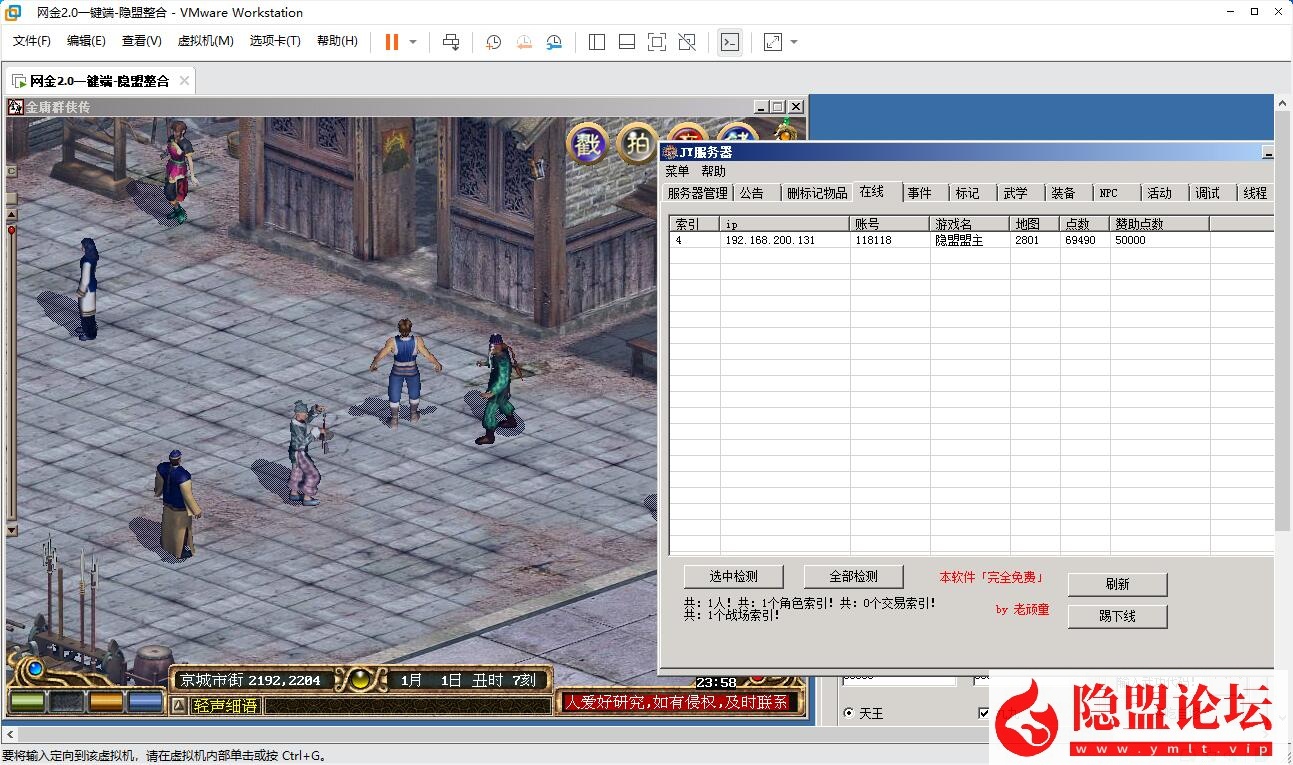Click the blue compass orb in the game HUD
The height and width of the screenshot is (765, 1293).
pyautogui.click(x=33, y=667)
